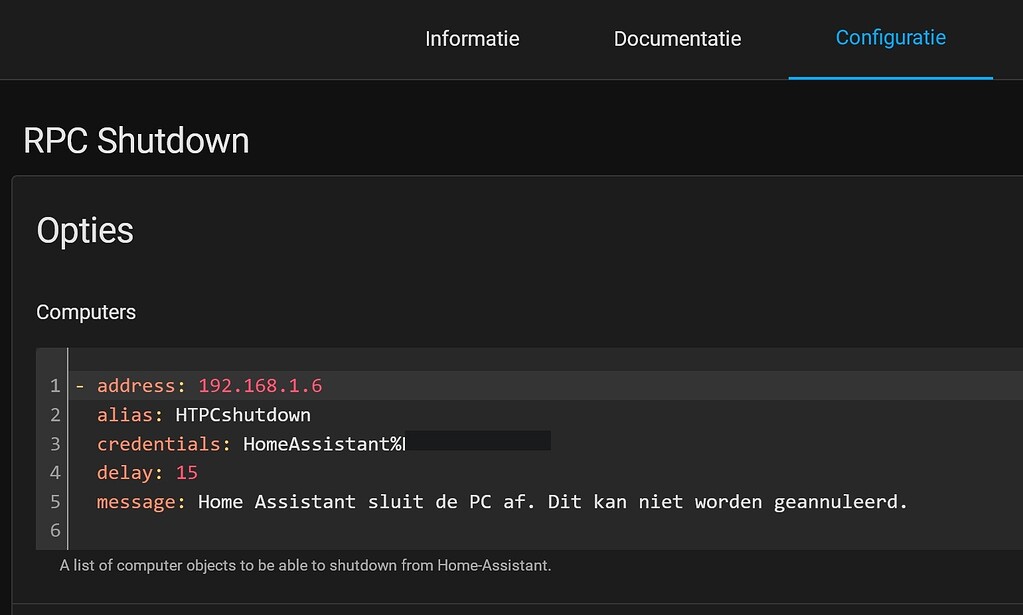Click the Opties section header
The image size is (1023, 615).
pyautogui.click(x=84, y=230)
